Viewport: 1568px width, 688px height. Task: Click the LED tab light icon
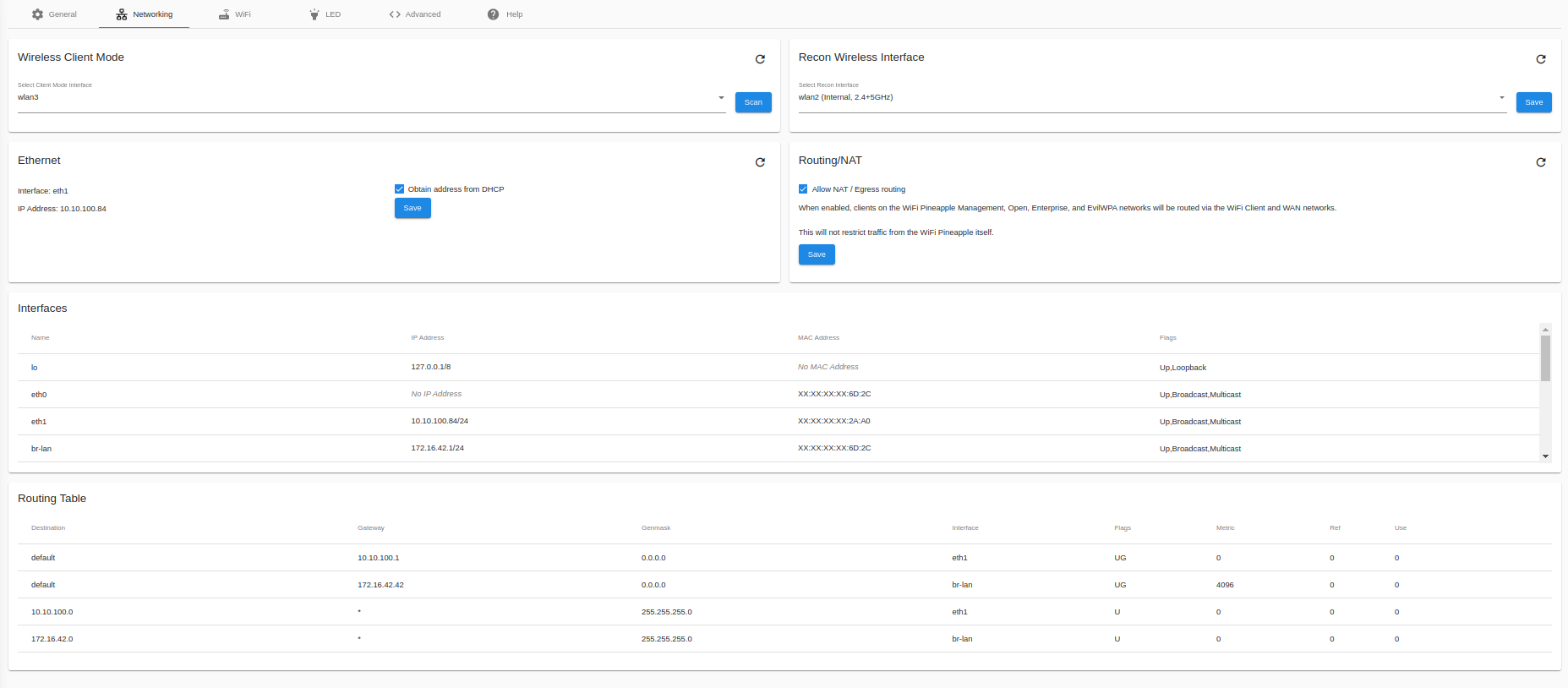pyautogui.click(x=314, y=14)
